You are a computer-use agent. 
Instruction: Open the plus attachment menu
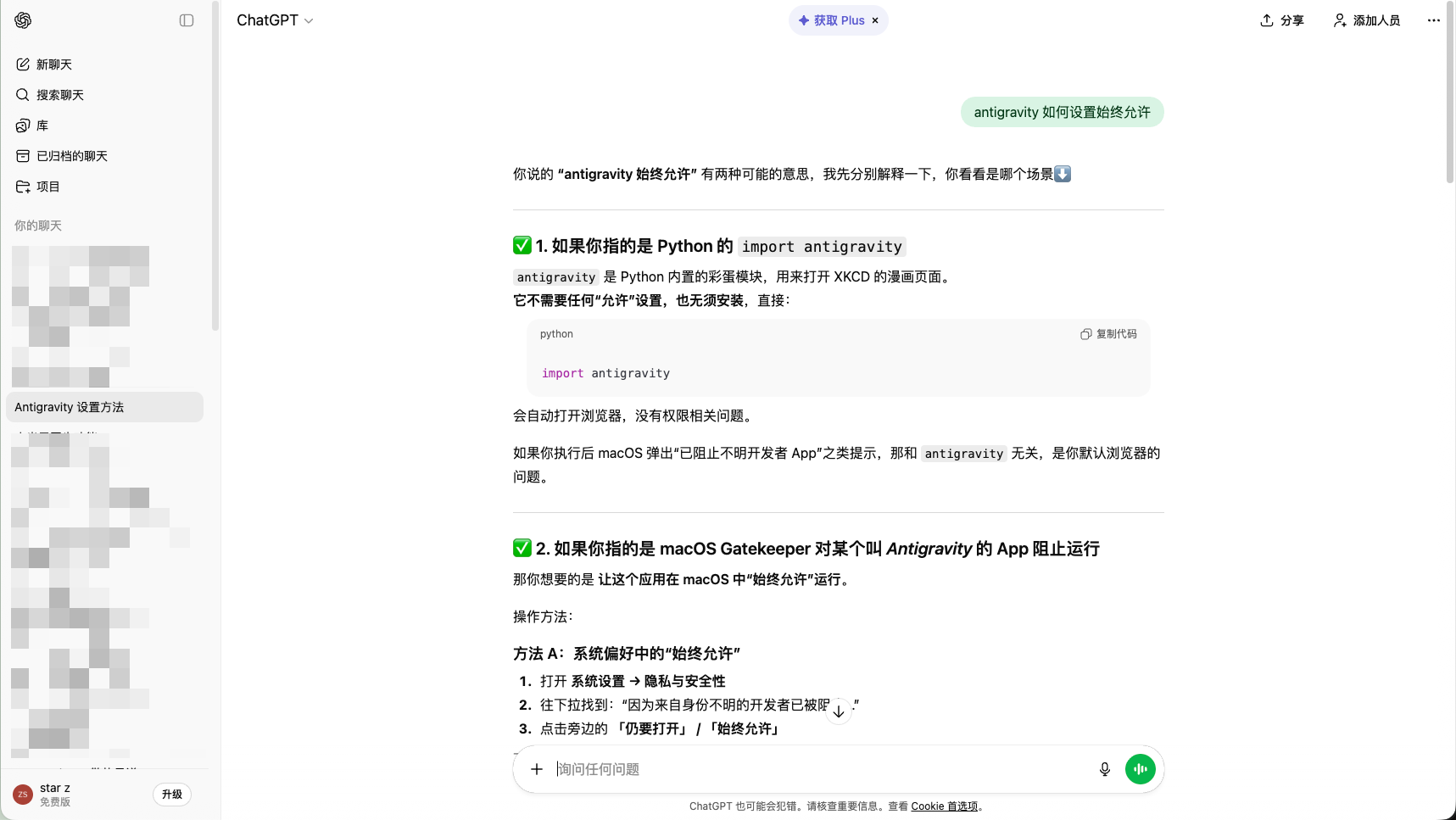536,769
